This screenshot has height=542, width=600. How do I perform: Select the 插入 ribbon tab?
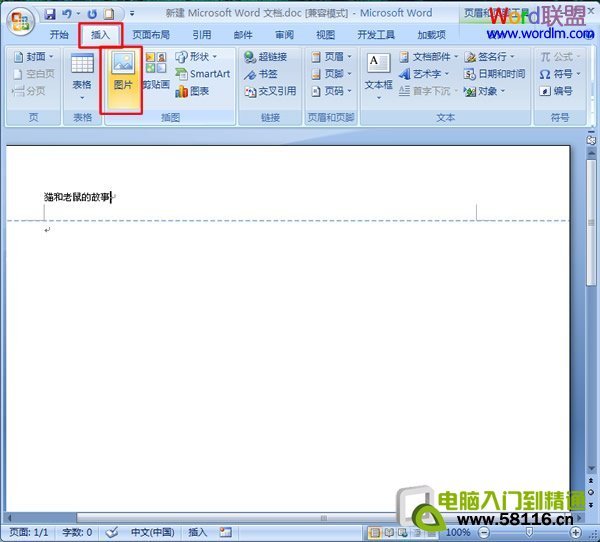[x=100, y=35]
